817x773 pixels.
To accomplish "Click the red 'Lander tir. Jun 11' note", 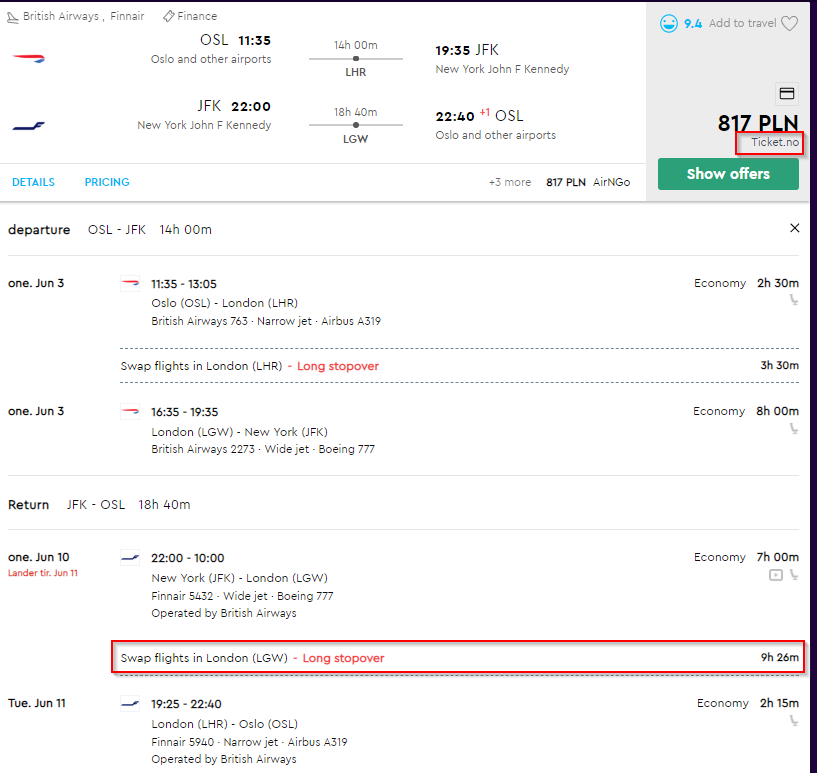I will tap(43, 573).
